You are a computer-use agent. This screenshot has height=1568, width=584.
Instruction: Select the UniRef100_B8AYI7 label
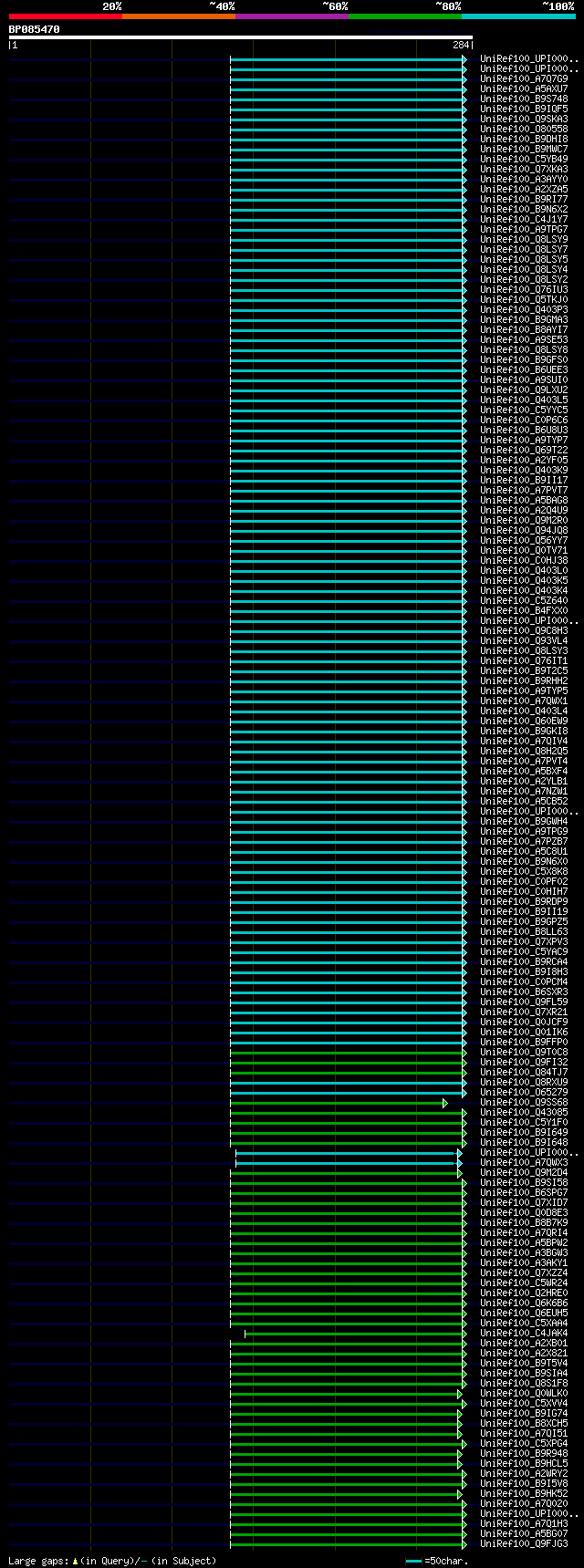point(524,330)
